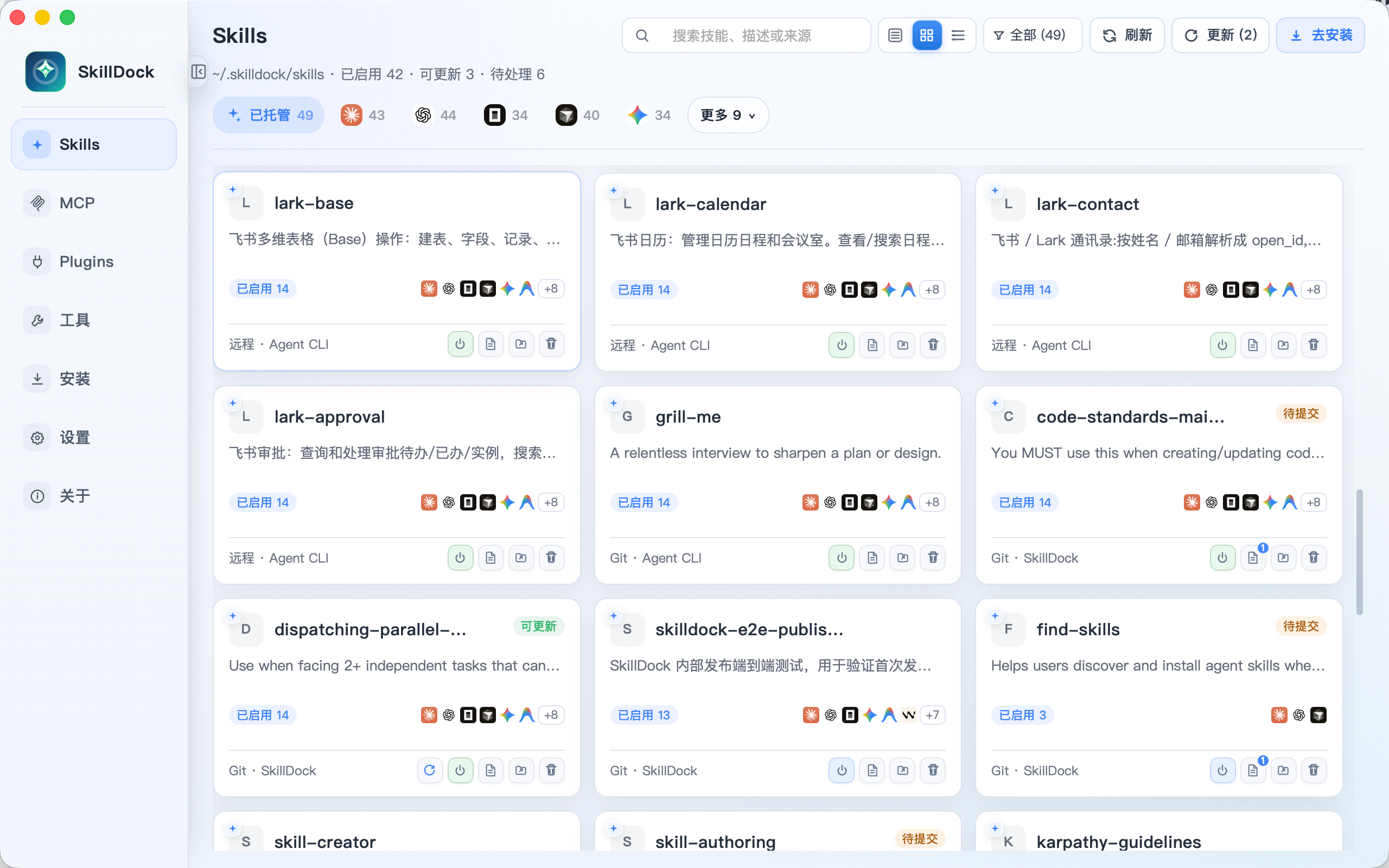
Task: Expand +8 agents on lark-base card
Action: pyautogui.click(x=551, y=288)
